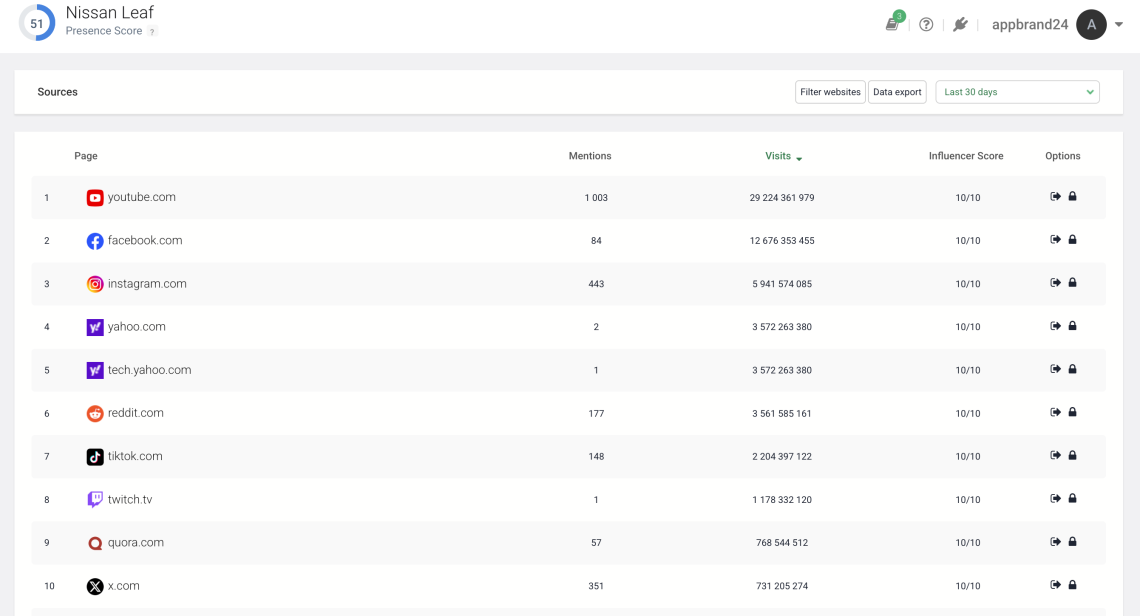Click the Nissan Leaf project title

coord(110,12)
